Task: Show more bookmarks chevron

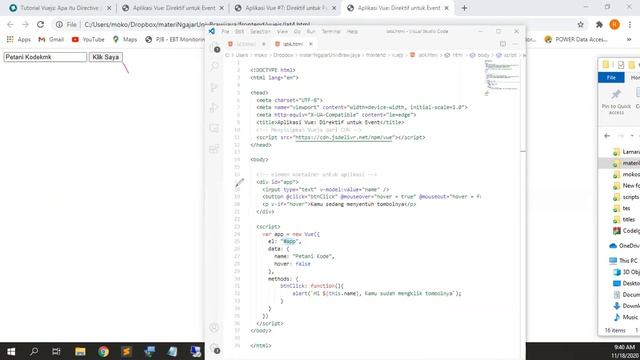Action: pos(629,40)
